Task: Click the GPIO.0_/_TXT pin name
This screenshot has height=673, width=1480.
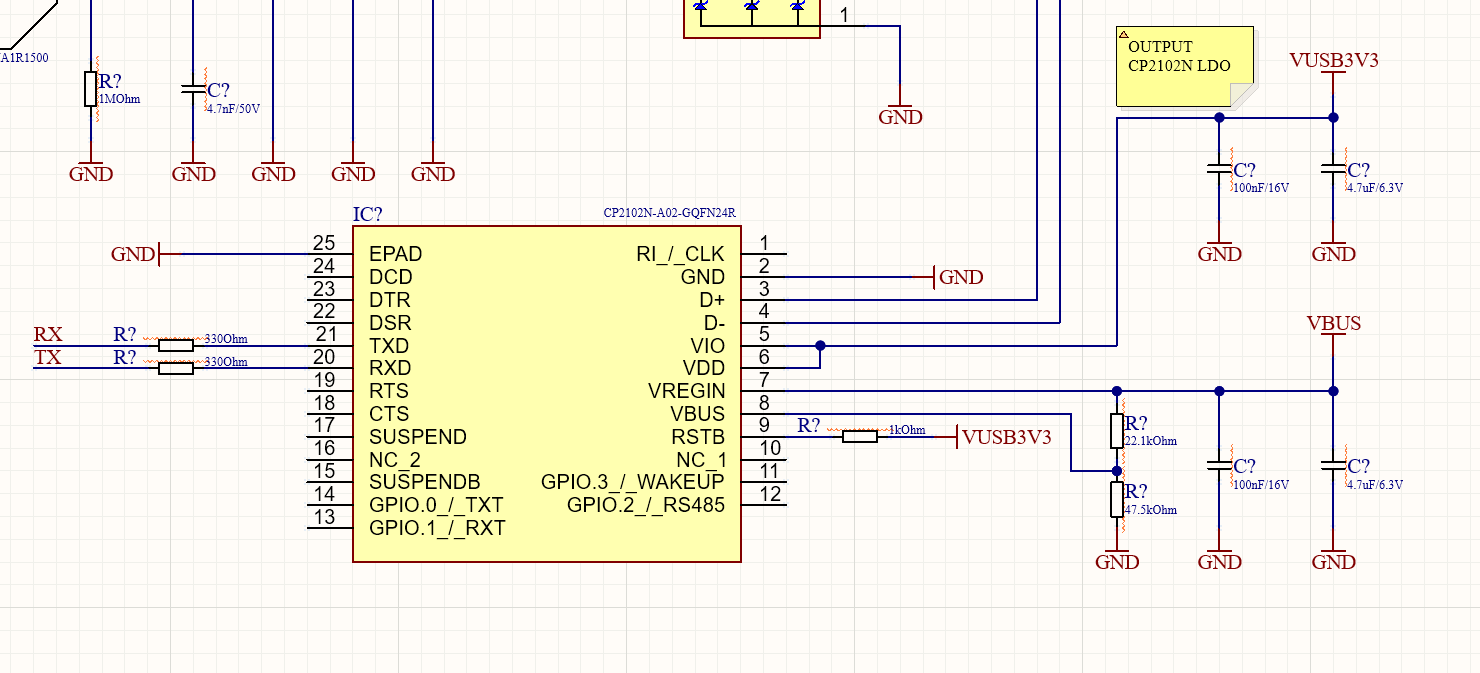Action: tap(436, 505)
